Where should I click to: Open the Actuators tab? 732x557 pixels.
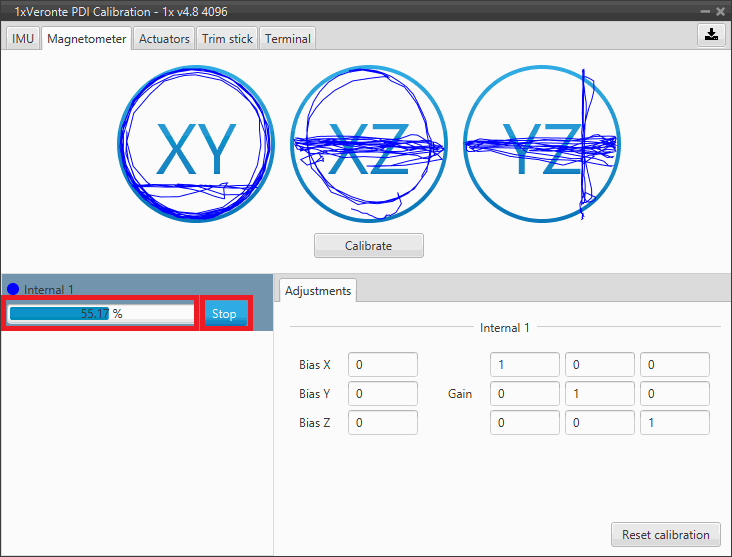tap(164, 39)
